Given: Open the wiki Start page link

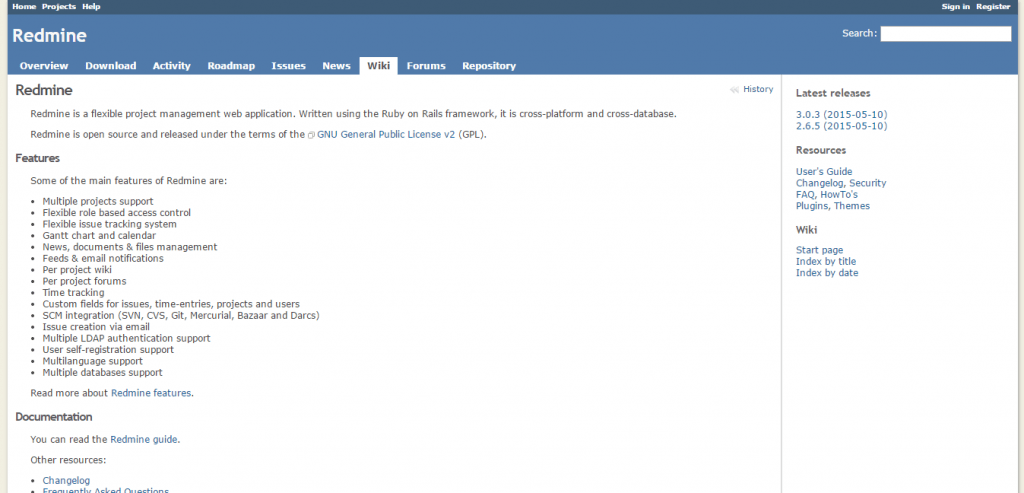Looking at the screenshot, I should (x=819, y=250).
